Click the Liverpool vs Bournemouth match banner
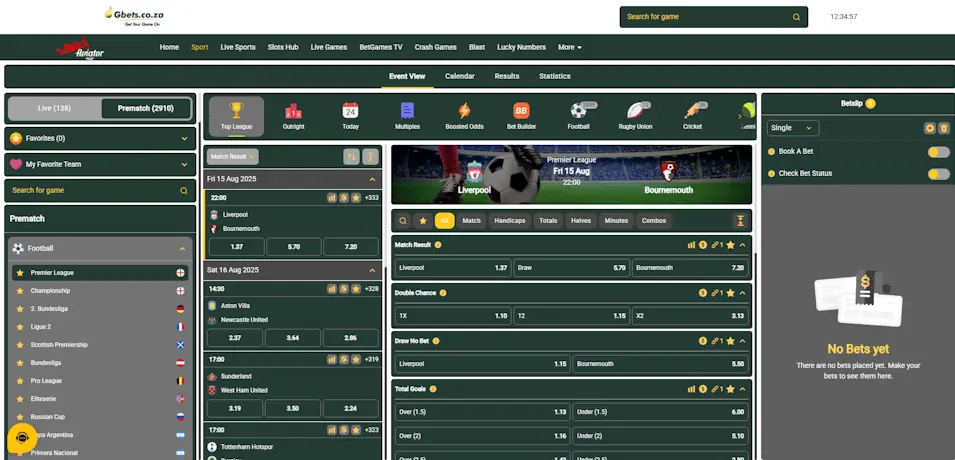955x460 pixels. coord(571,174)
